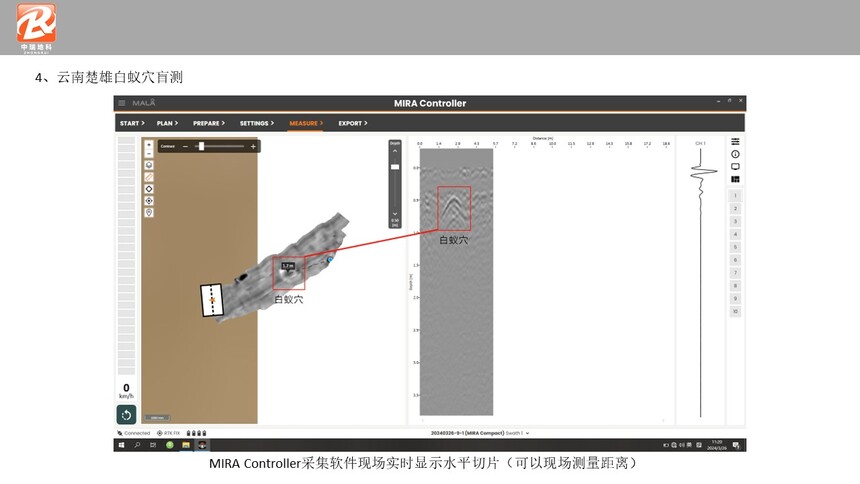860x484 pixels.
Task: Open the taskbar clock showing 11:29
Action: [x=717, y=445]
